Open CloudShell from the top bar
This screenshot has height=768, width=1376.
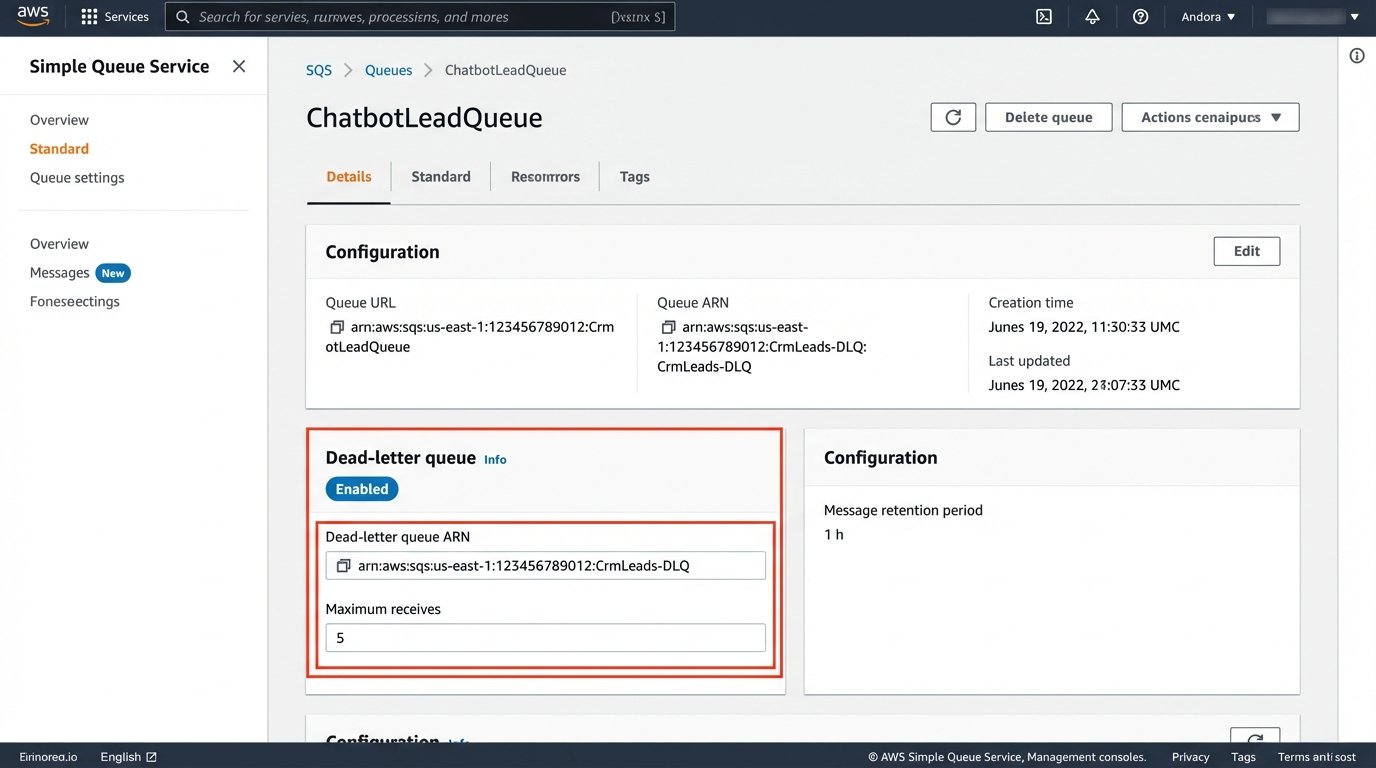(1043, 16)
